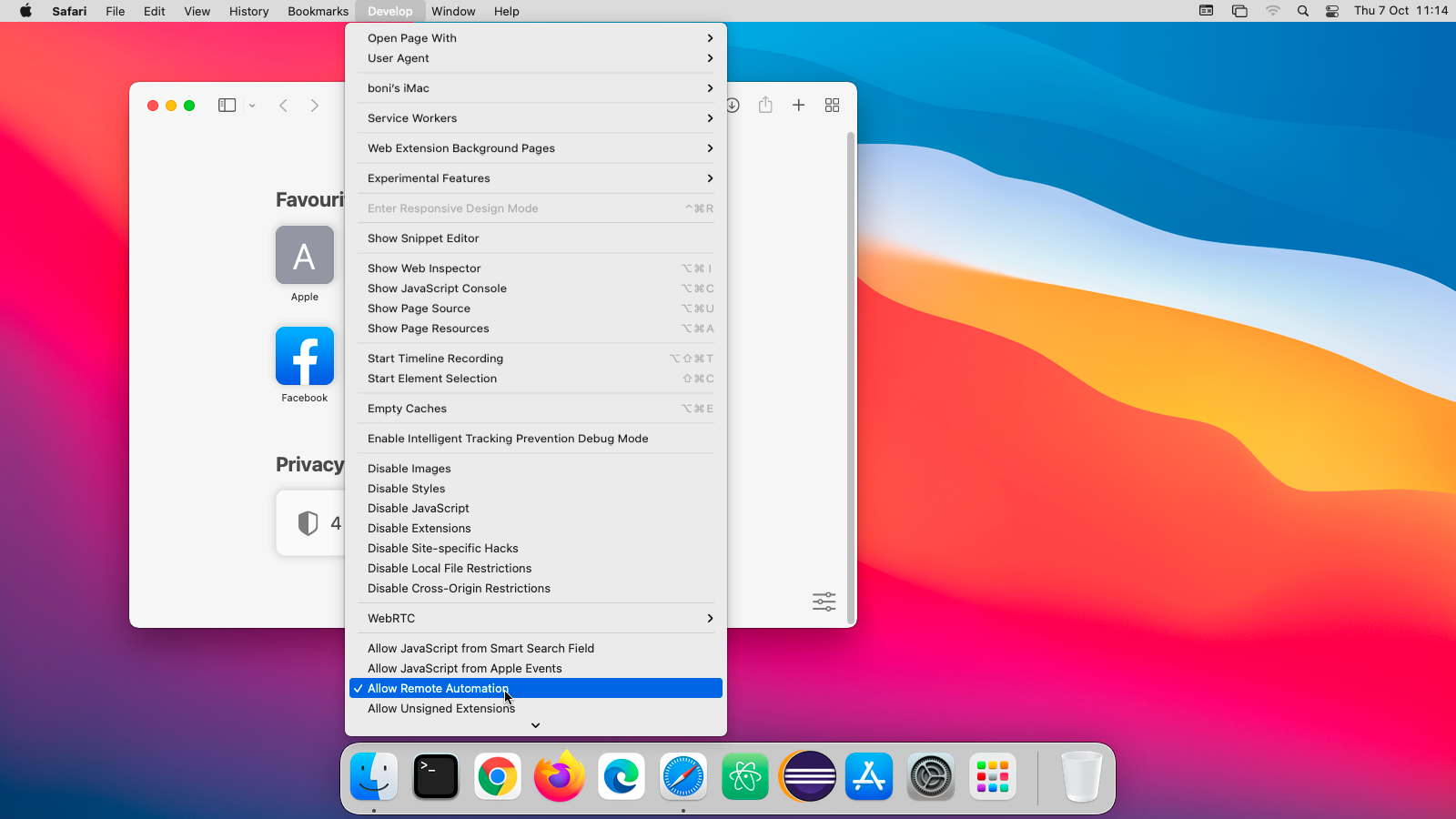Open the Facebook favourite icon
Image resolution: width=1456 pixels, height=819 pixels.
pos(305,357)
